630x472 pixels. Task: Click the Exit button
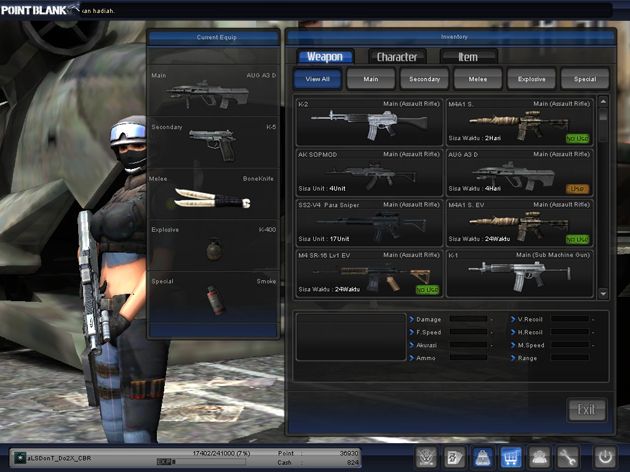pos(587,410)
